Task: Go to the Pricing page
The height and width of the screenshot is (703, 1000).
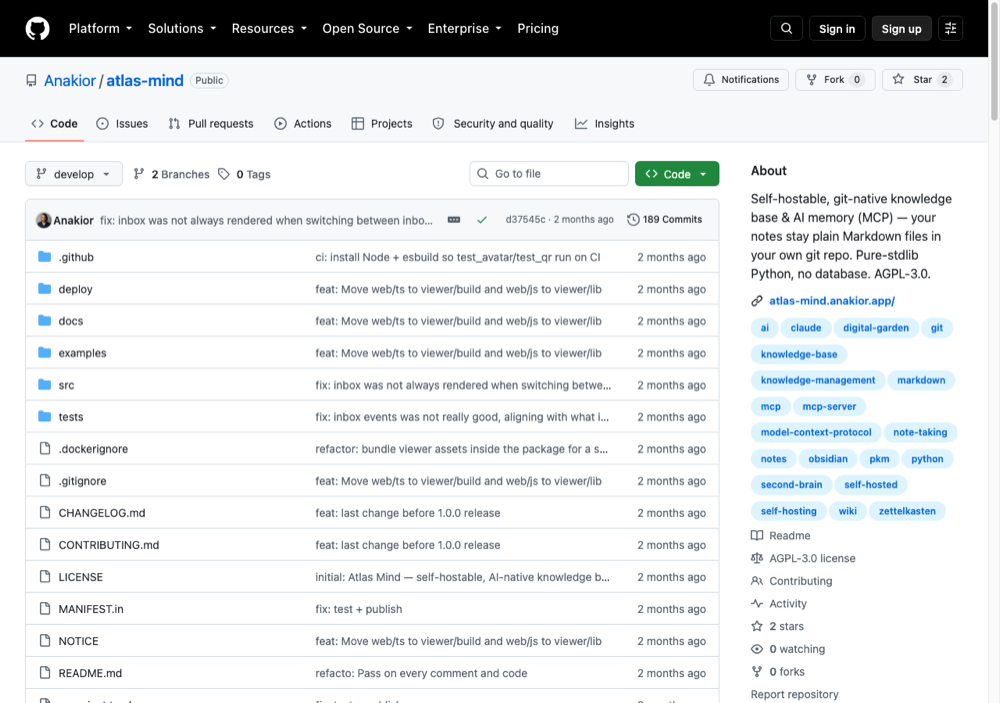Action: click(538, 29)
